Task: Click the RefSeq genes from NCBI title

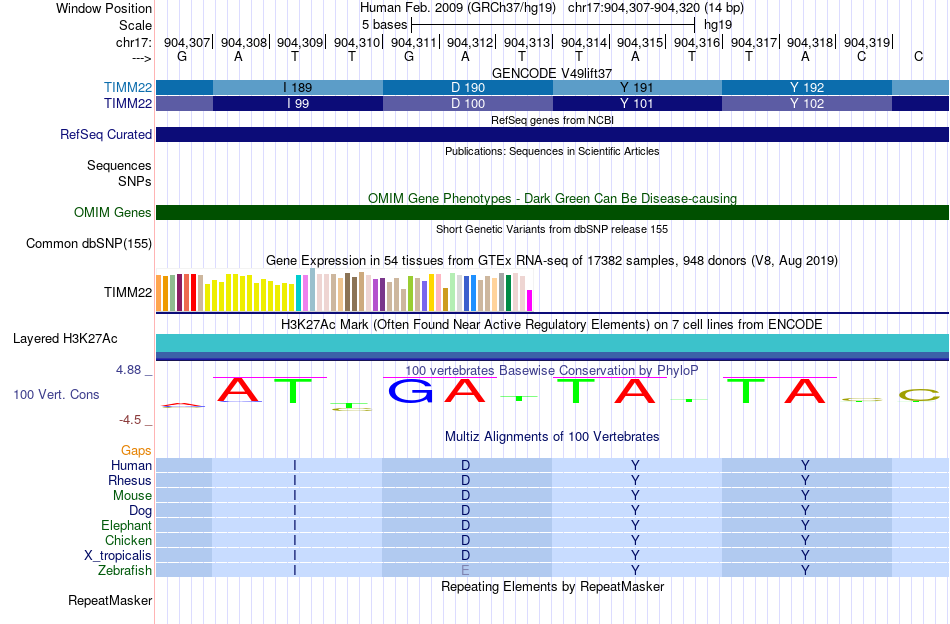Action: click(x=552, y=120)
